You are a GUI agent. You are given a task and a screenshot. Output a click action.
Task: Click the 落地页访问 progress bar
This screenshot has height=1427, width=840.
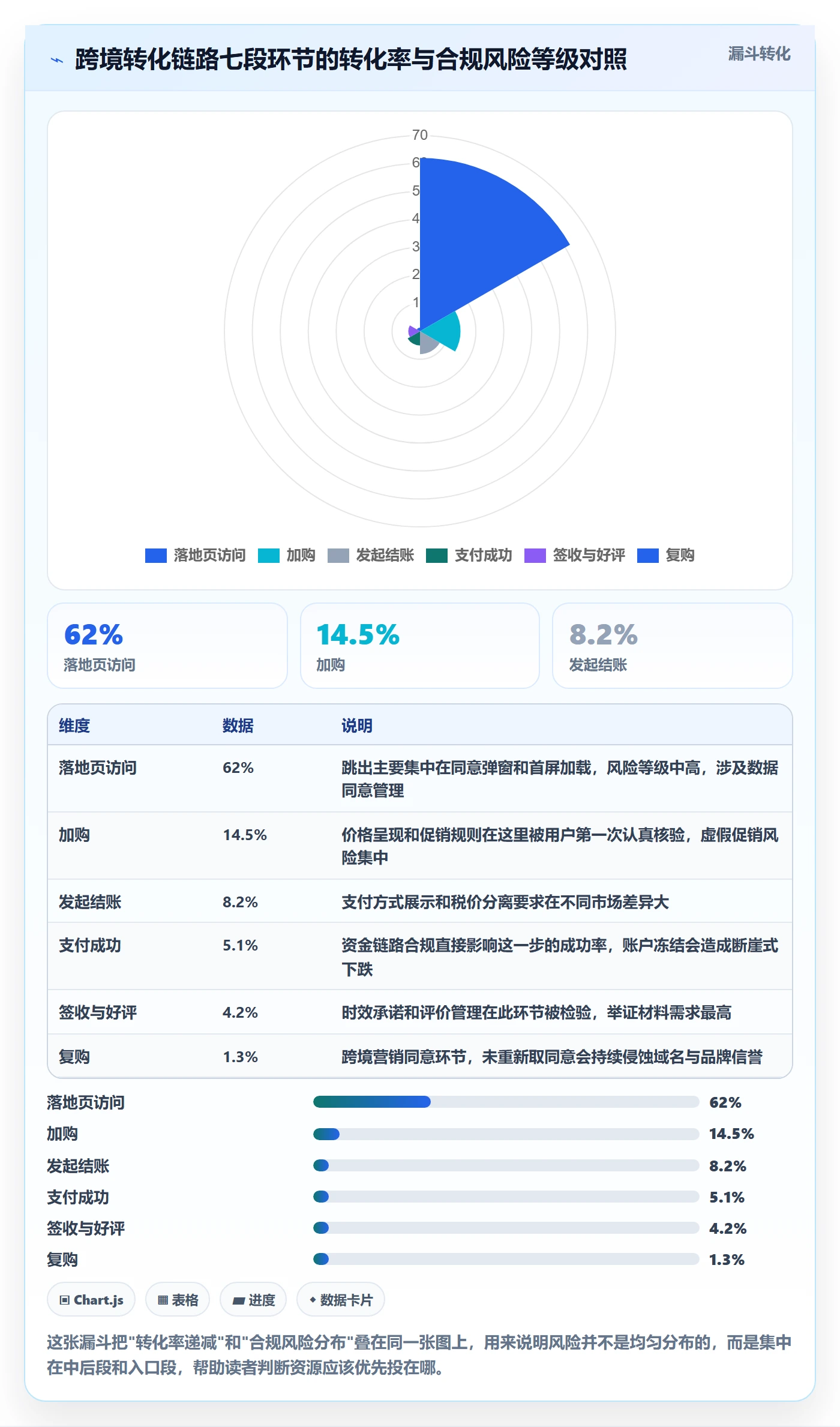(x=506, y=1102)
